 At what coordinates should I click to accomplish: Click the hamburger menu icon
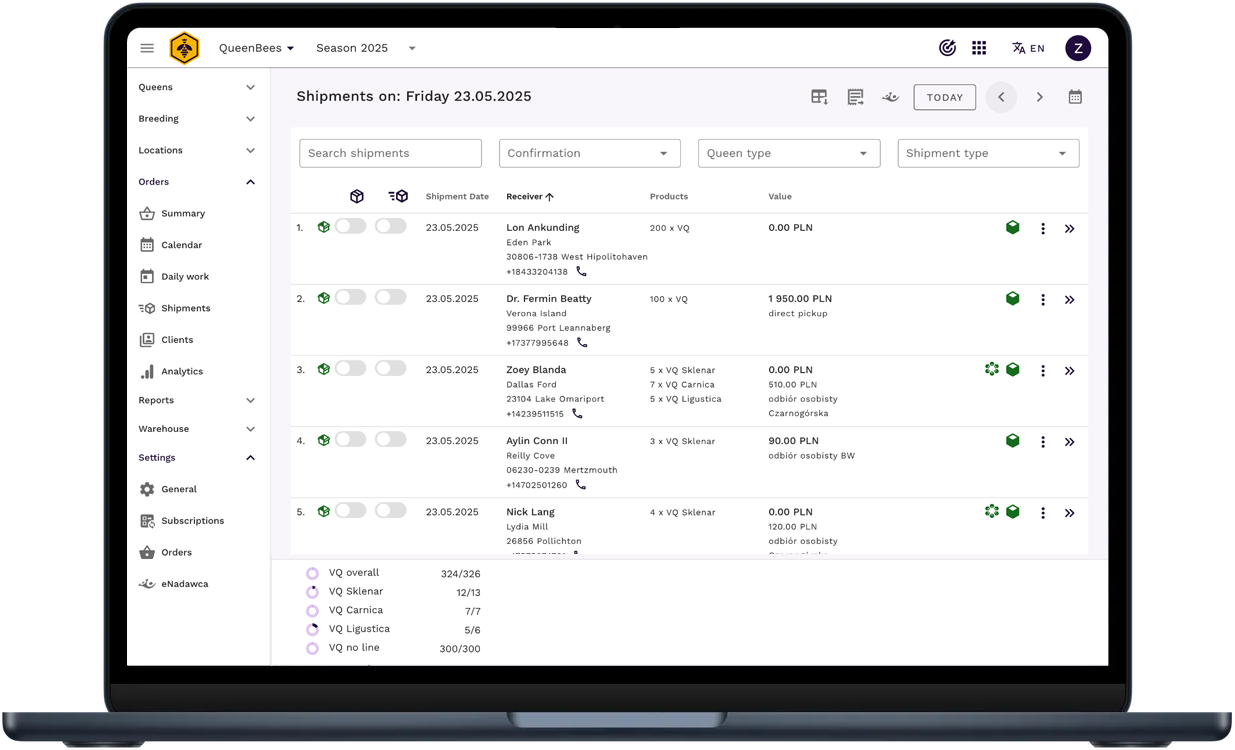(147, 48)
